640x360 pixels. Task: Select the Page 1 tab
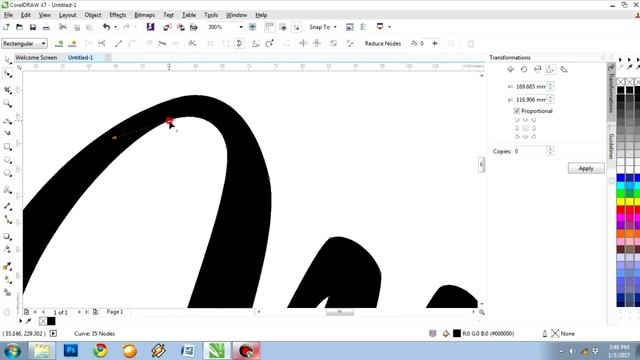(115, 312)
